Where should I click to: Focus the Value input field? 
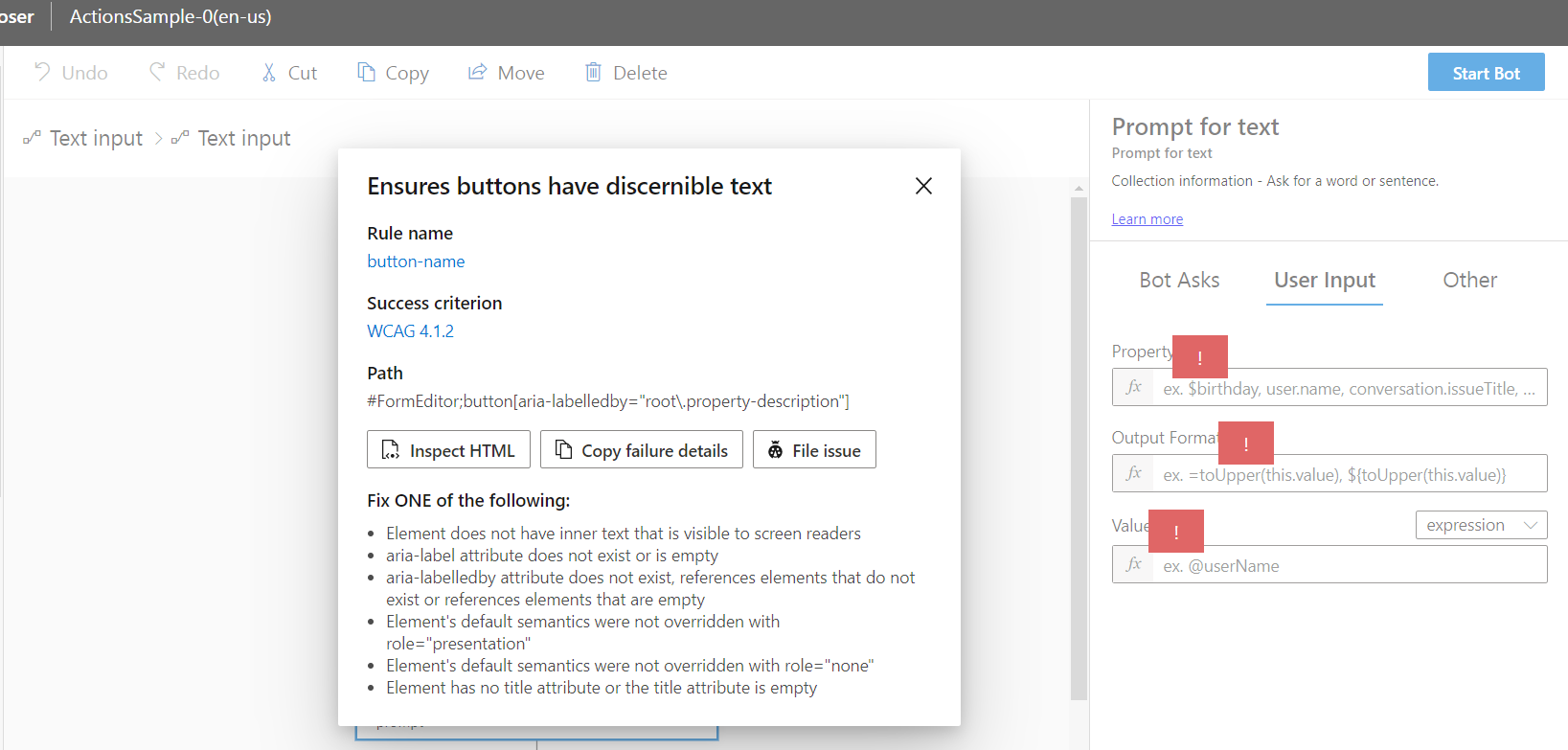click(x=1329, y=565)
